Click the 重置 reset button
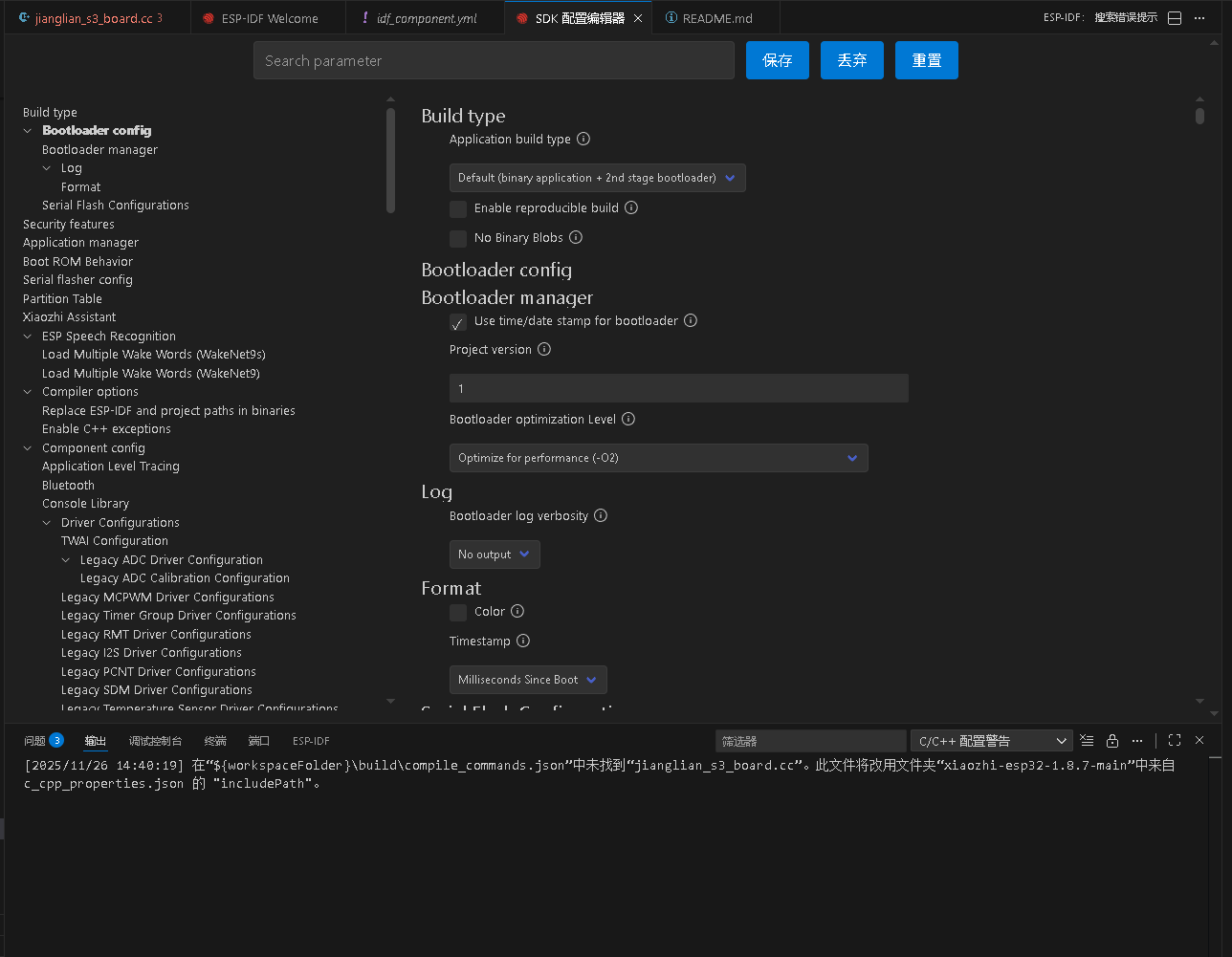Screen dimensions: 1232x957 (926, 59)
